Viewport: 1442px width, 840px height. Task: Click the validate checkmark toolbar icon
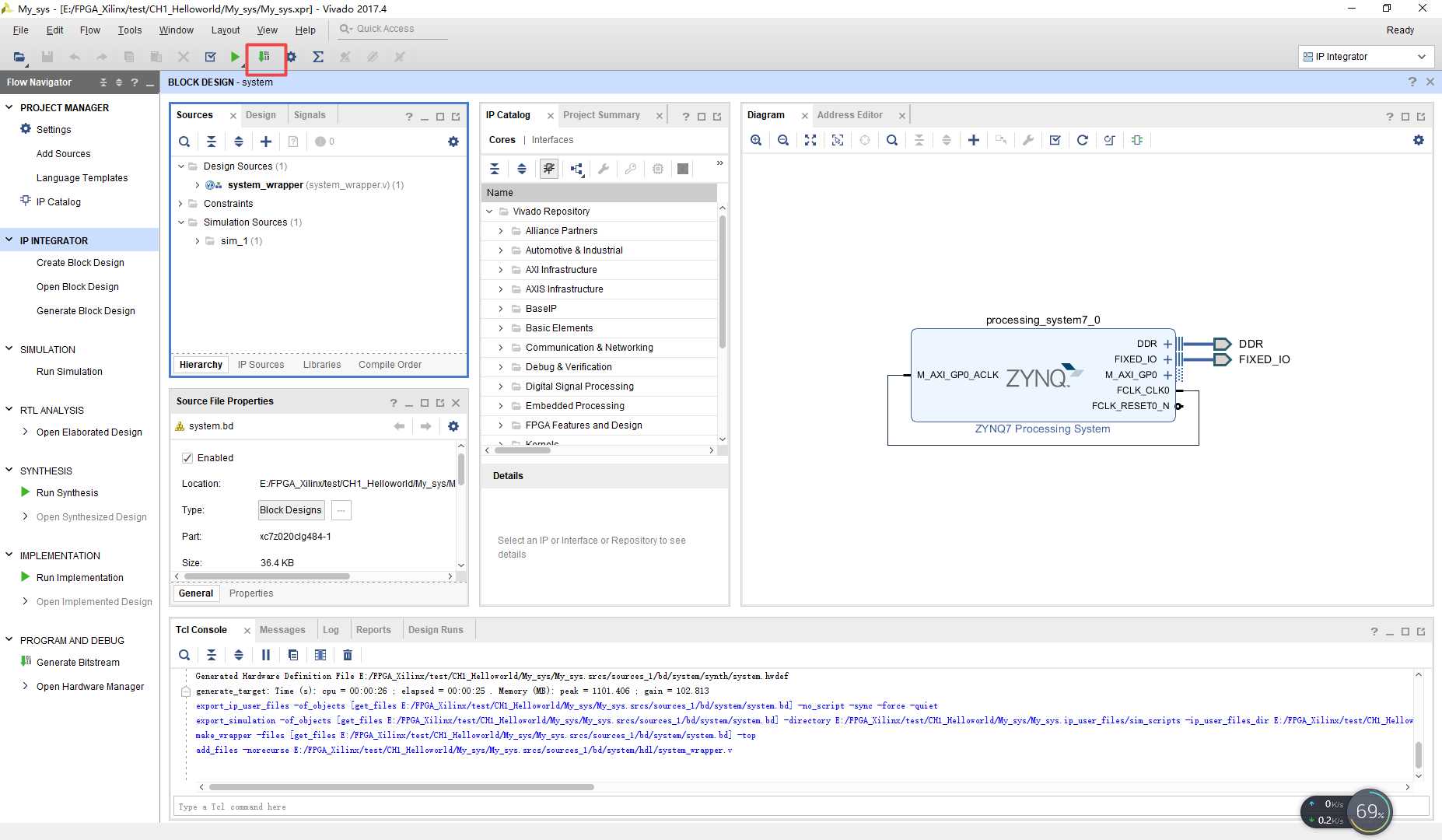[x=210, y=57]
